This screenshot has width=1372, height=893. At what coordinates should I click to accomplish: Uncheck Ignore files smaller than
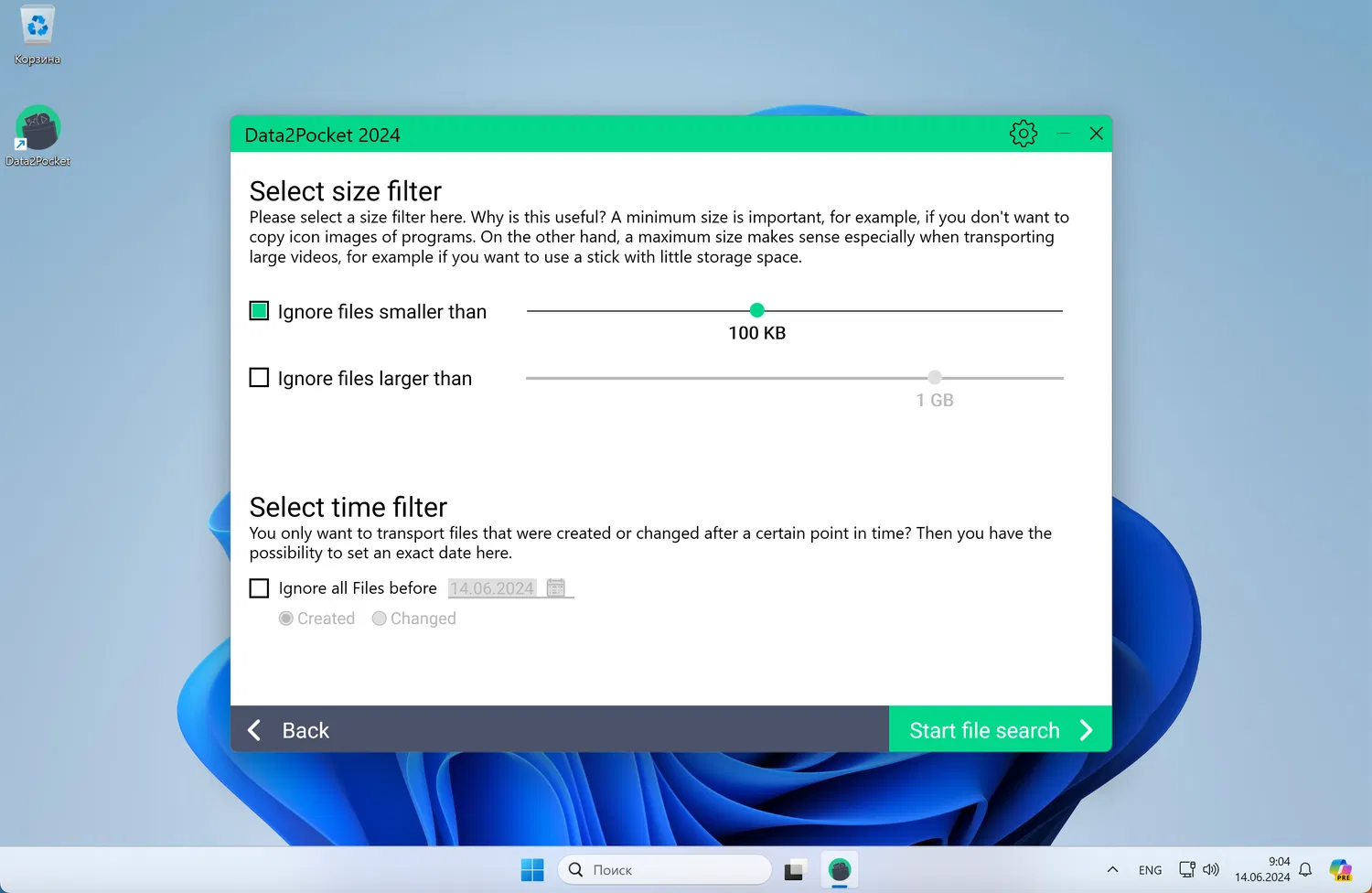tap(259, 311)
